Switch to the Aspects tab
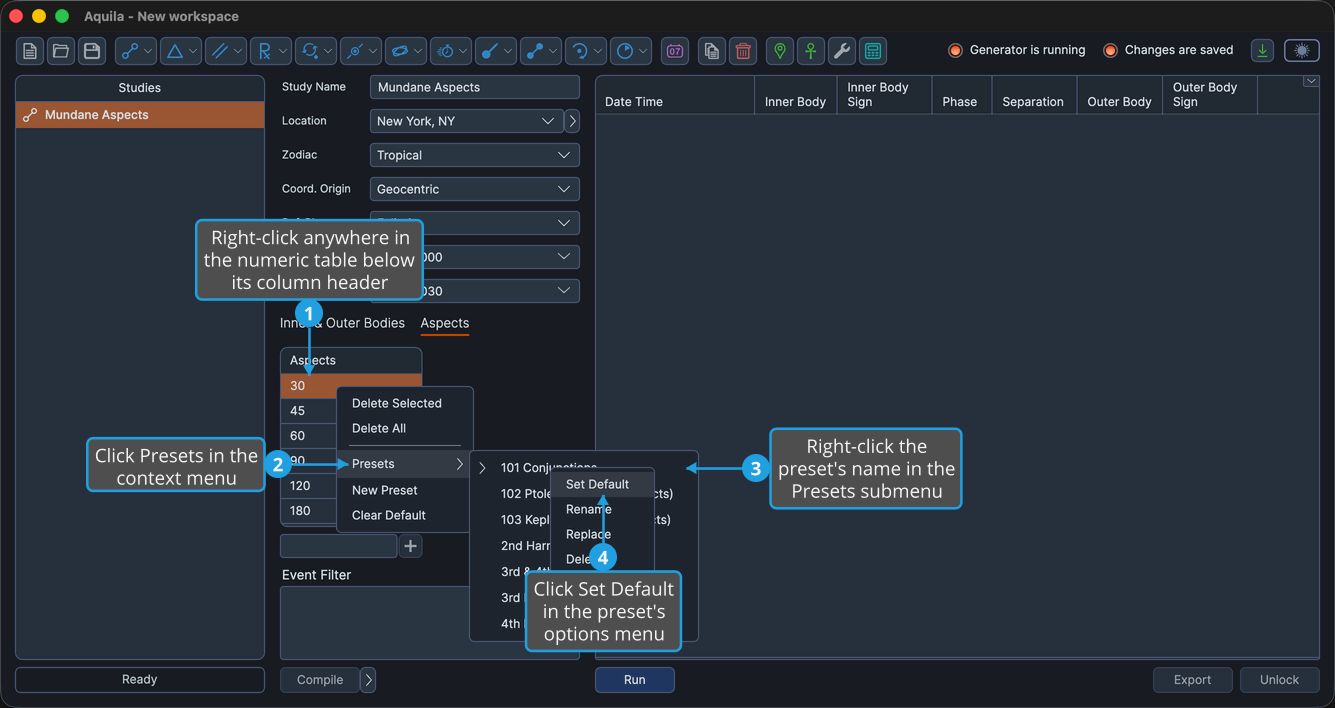Image resolution: width=1335 pixels, height=708 pixels. [445, 323]
